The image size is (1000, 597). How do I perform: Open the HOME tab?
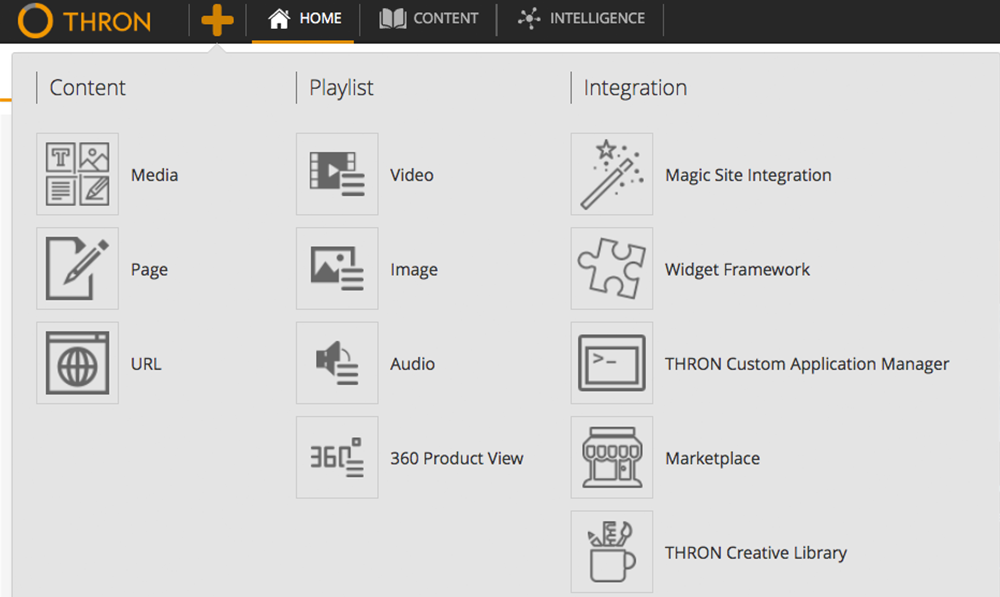click(x=304, y=18)
